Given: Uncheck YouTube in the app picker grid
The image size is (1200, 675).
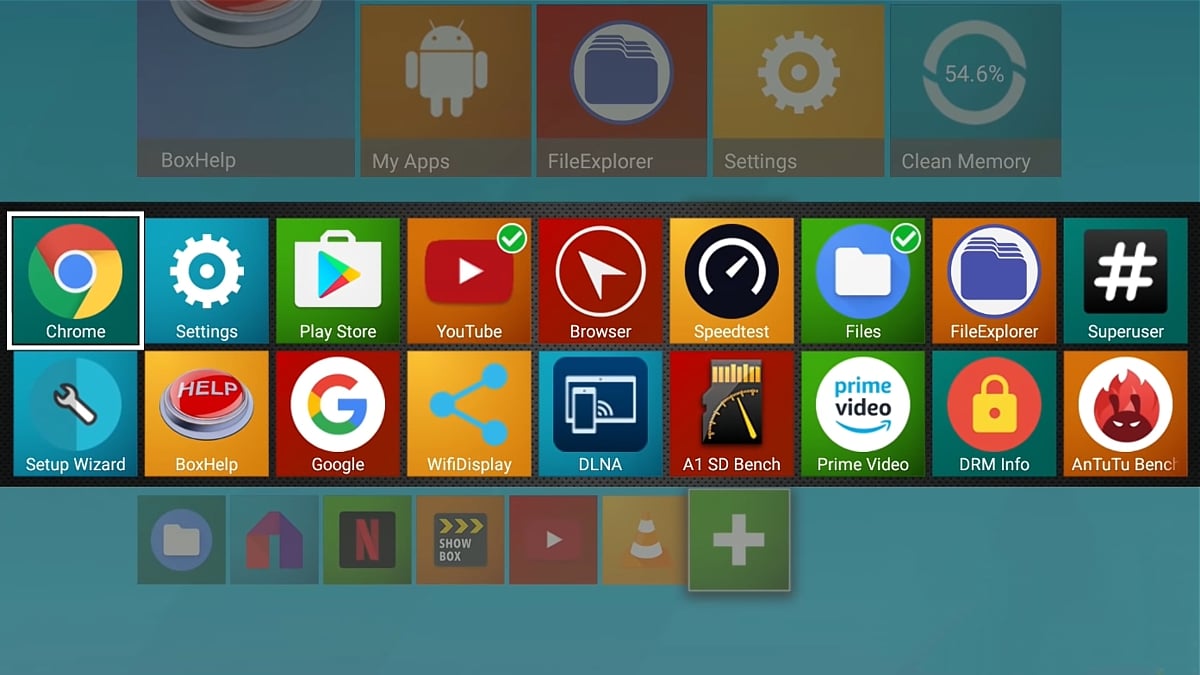Looking at the screenshot, I should tap(469, 281).
